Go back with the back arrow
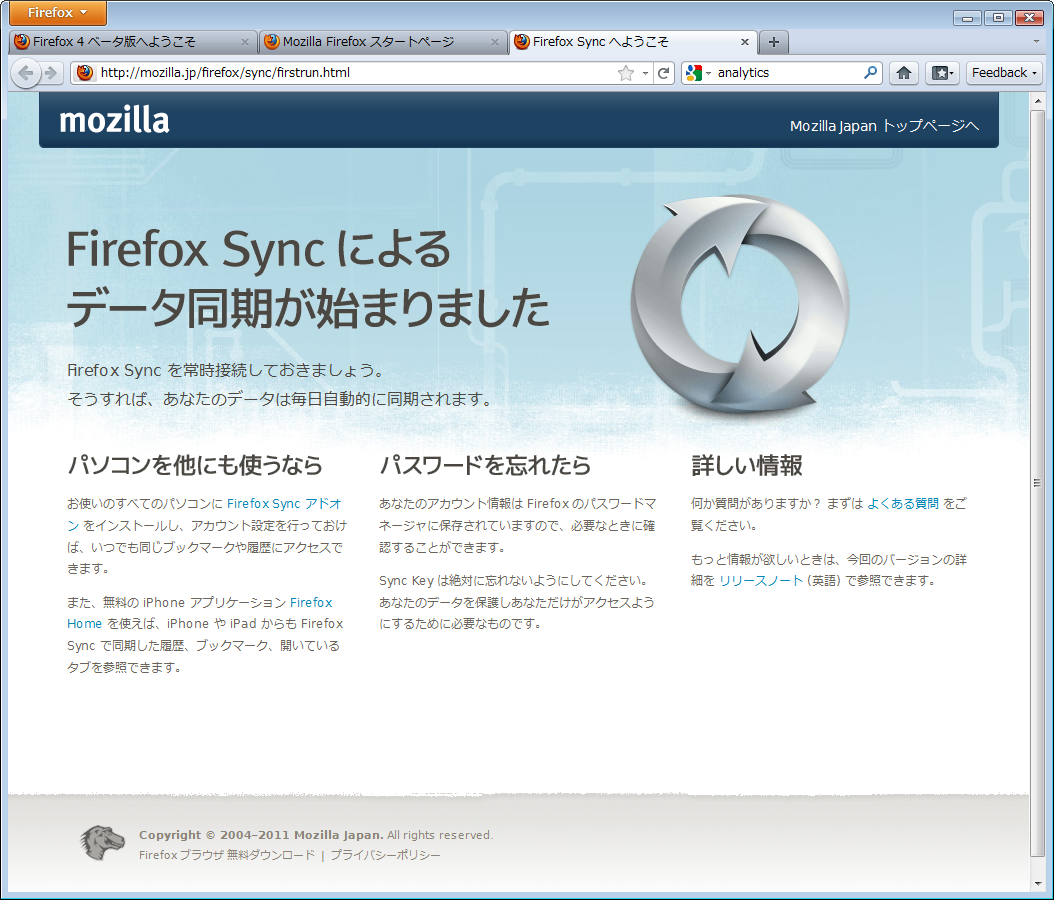The image size is (1054, 900). pos(25,73)
